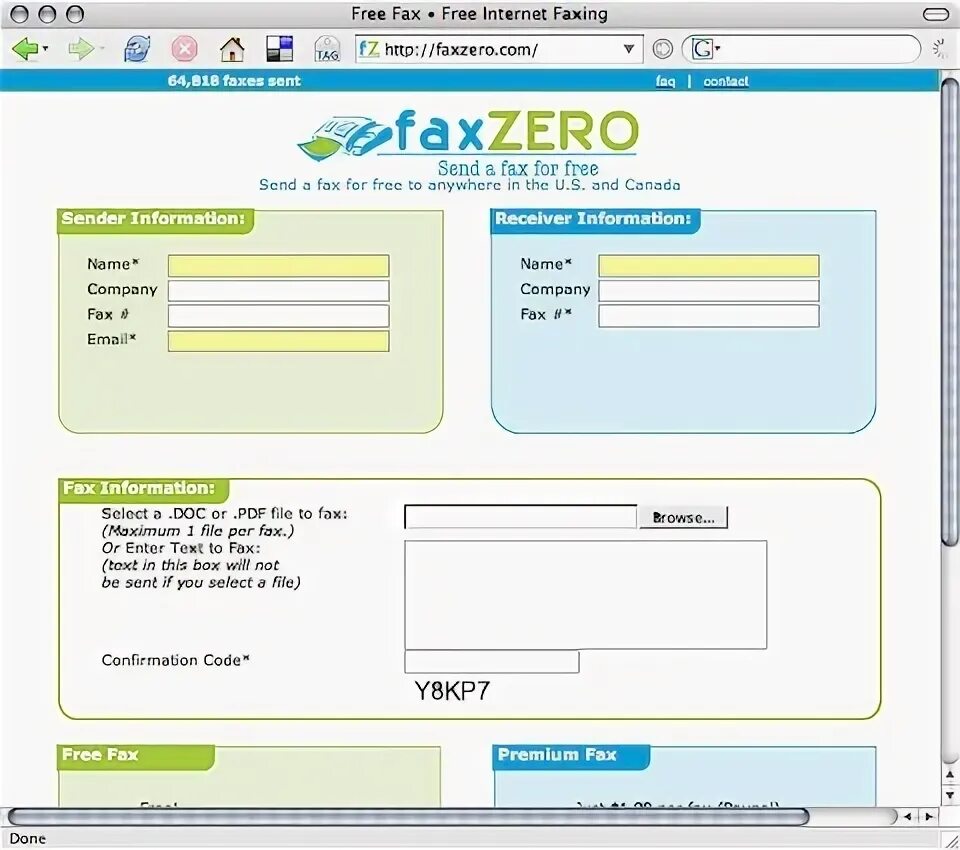Viewport: 960px width, 850px height.
Task: Click the Receiver Fax # field
Action: [709, 316]
